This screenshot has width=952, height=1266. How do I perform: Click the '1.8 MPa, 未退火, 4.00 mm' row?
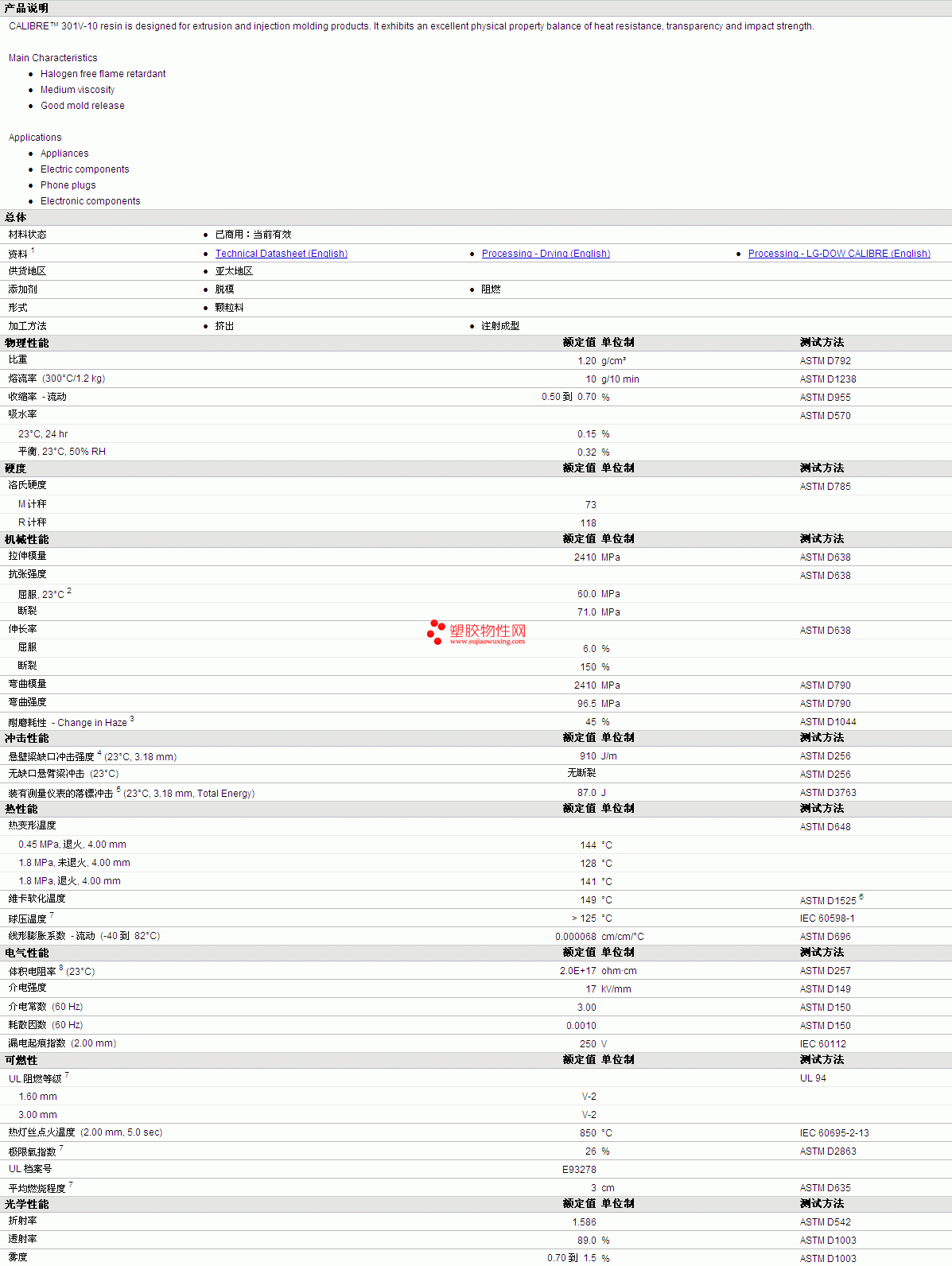pos(476,863)
